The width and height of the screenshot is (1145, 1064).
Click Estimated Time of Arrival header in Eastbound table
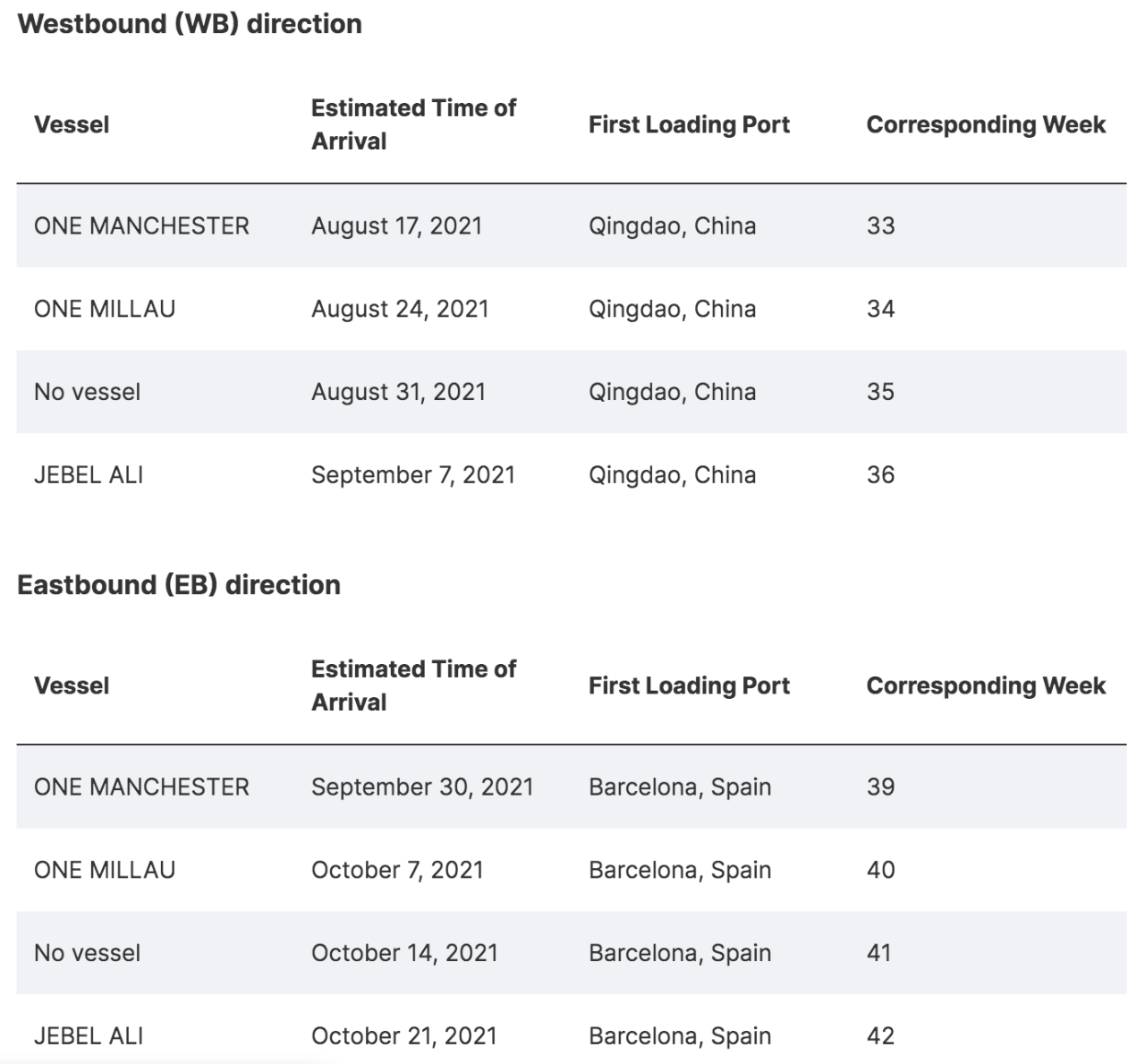(413, 685)
